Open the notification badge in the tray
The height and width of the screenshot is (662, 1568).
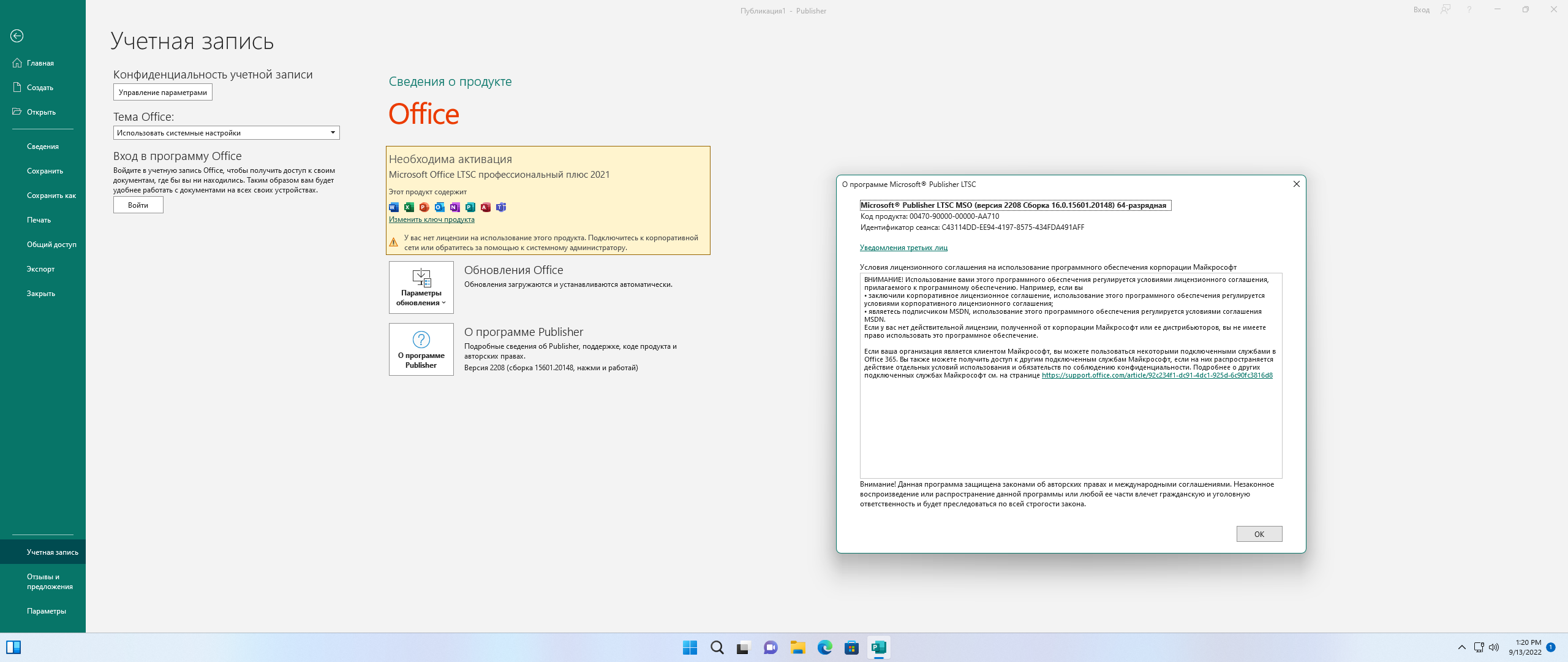pyautogui.click(x=1551, y=647)
